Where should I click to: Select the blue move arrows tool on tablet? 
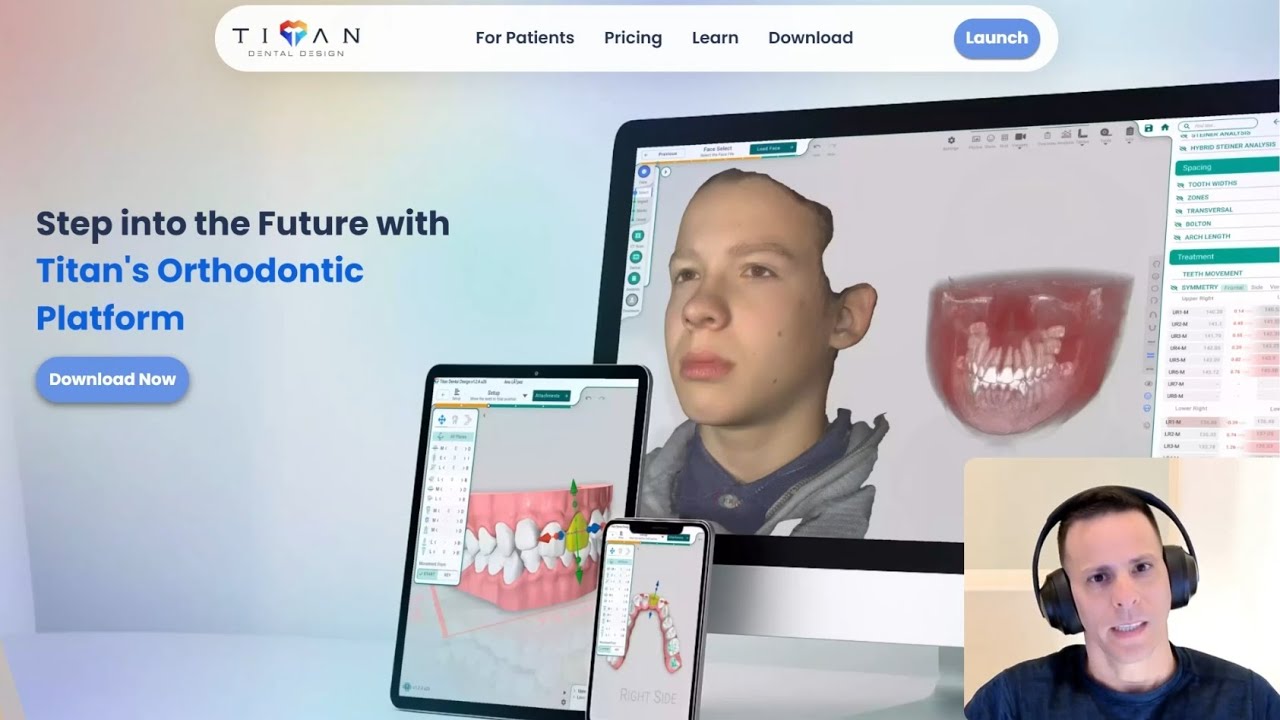click(x=442, y=419)
